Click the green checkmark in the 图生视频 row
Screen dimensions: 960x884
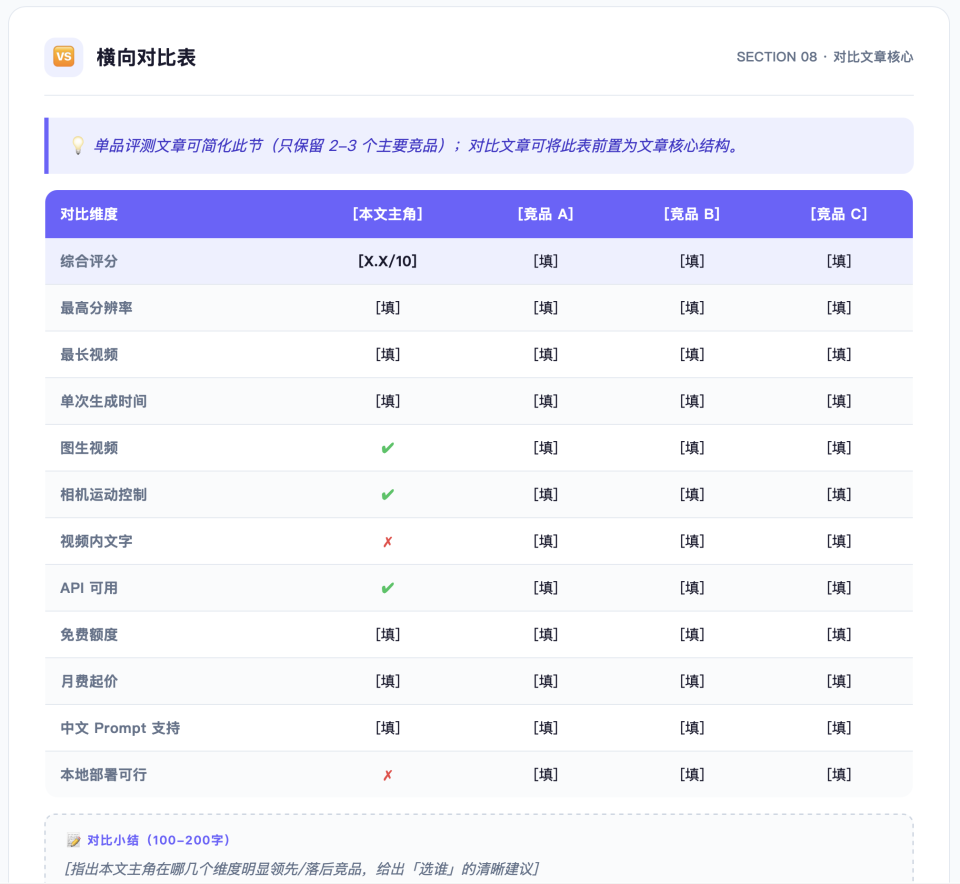point(388,448)
